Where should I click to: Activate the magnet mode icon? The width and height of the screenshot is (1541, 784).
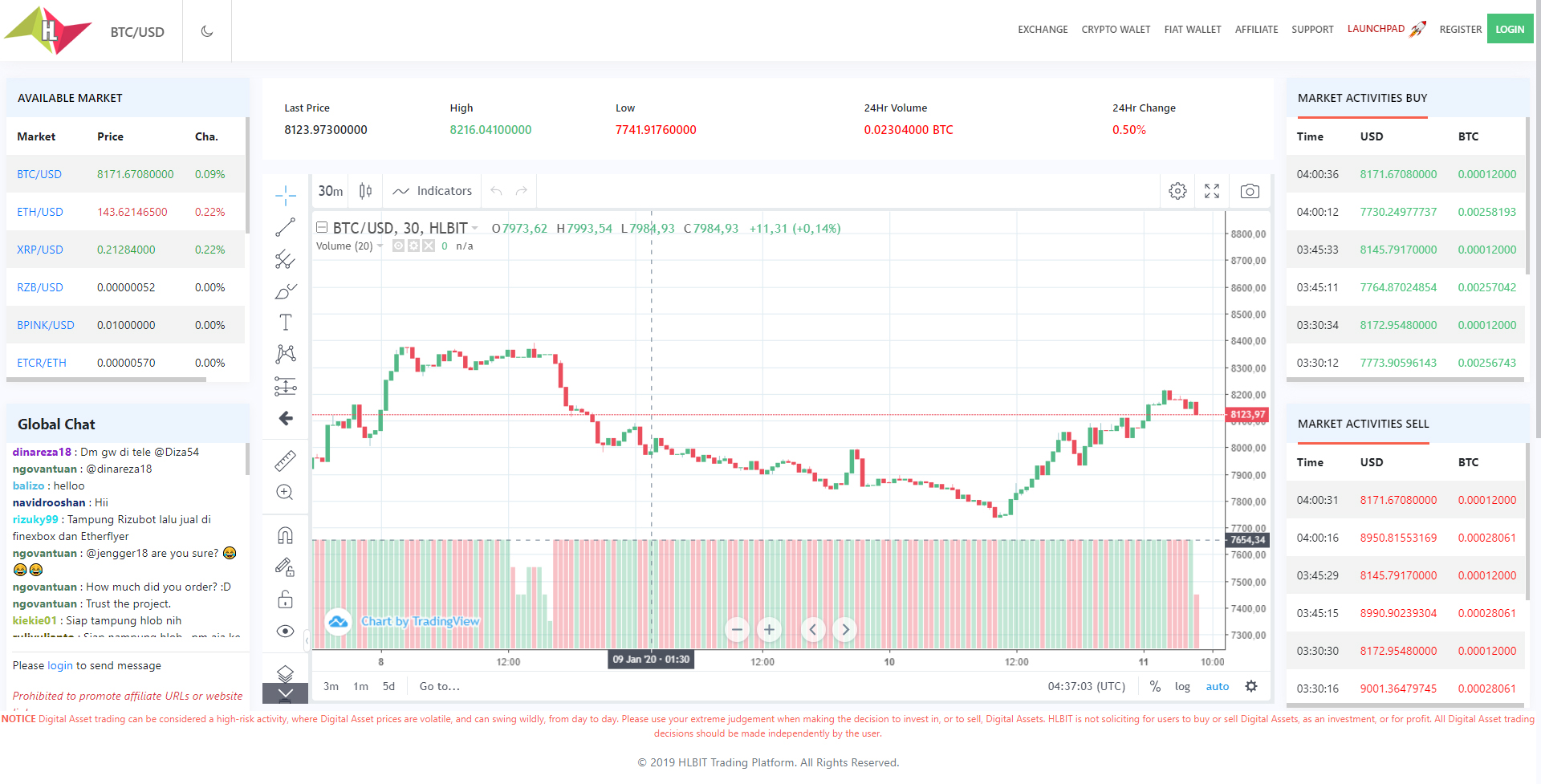[x=285, y=535]
